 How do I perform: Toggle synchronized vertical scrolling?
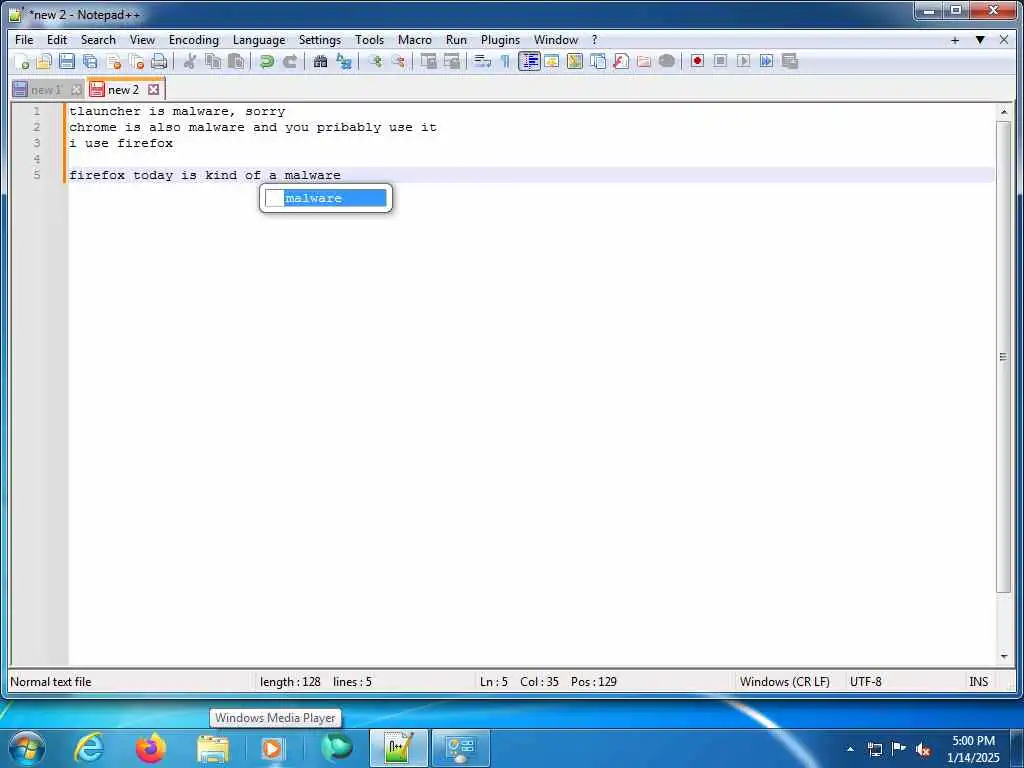coord(428,61)
